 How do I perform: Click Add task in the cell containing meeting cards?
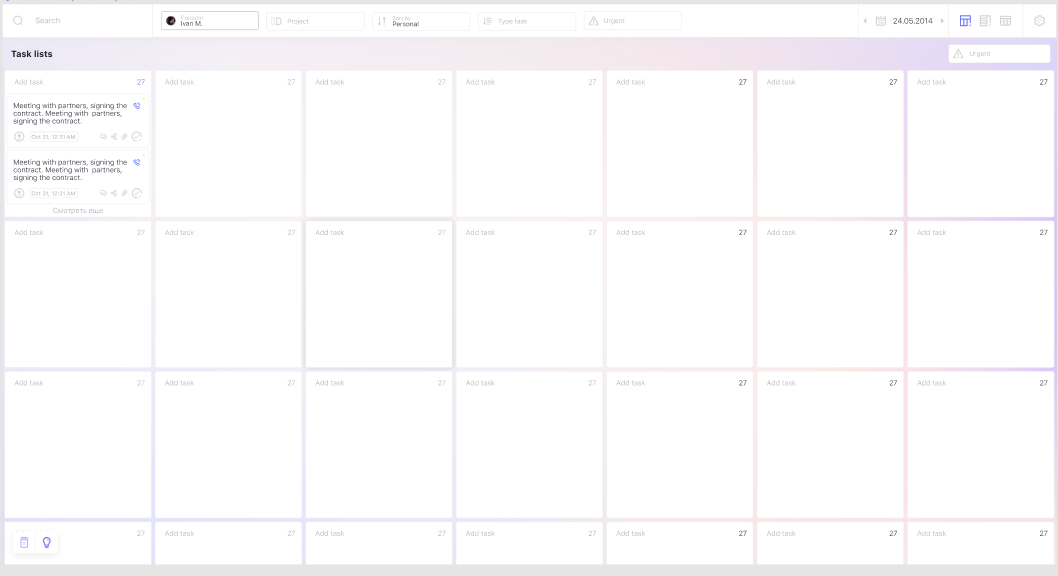pyautogui.click(x=29, y=82)
